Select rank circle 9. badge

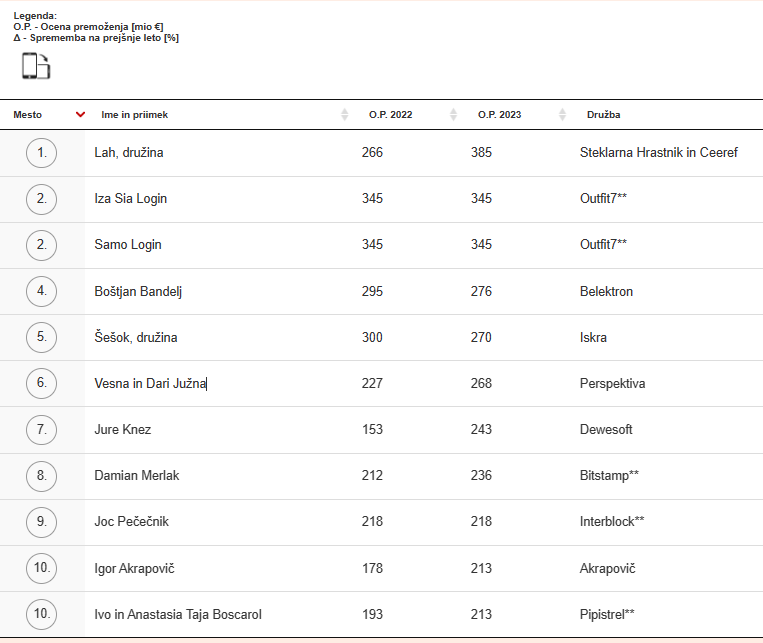pos(41,522)
